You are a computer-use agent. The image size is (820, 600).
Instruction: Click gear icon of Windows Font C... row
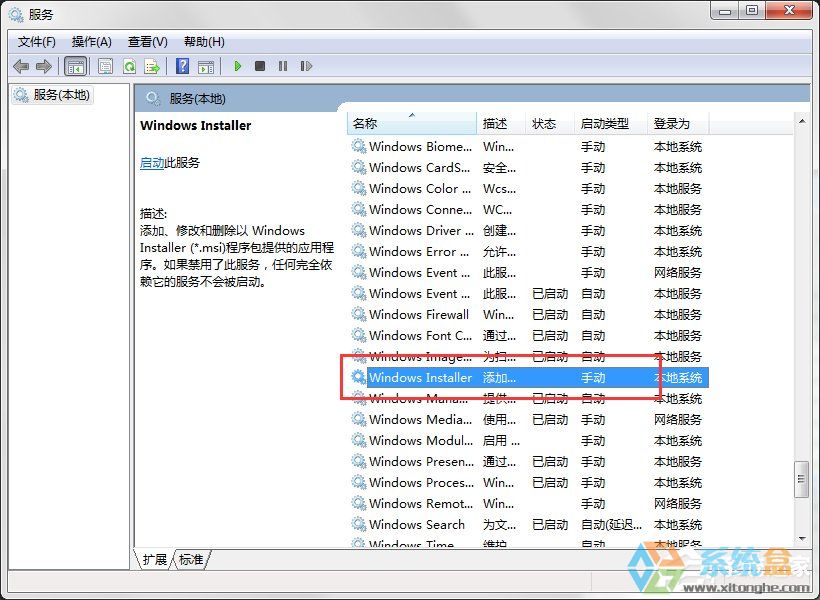tap(359, 335)
